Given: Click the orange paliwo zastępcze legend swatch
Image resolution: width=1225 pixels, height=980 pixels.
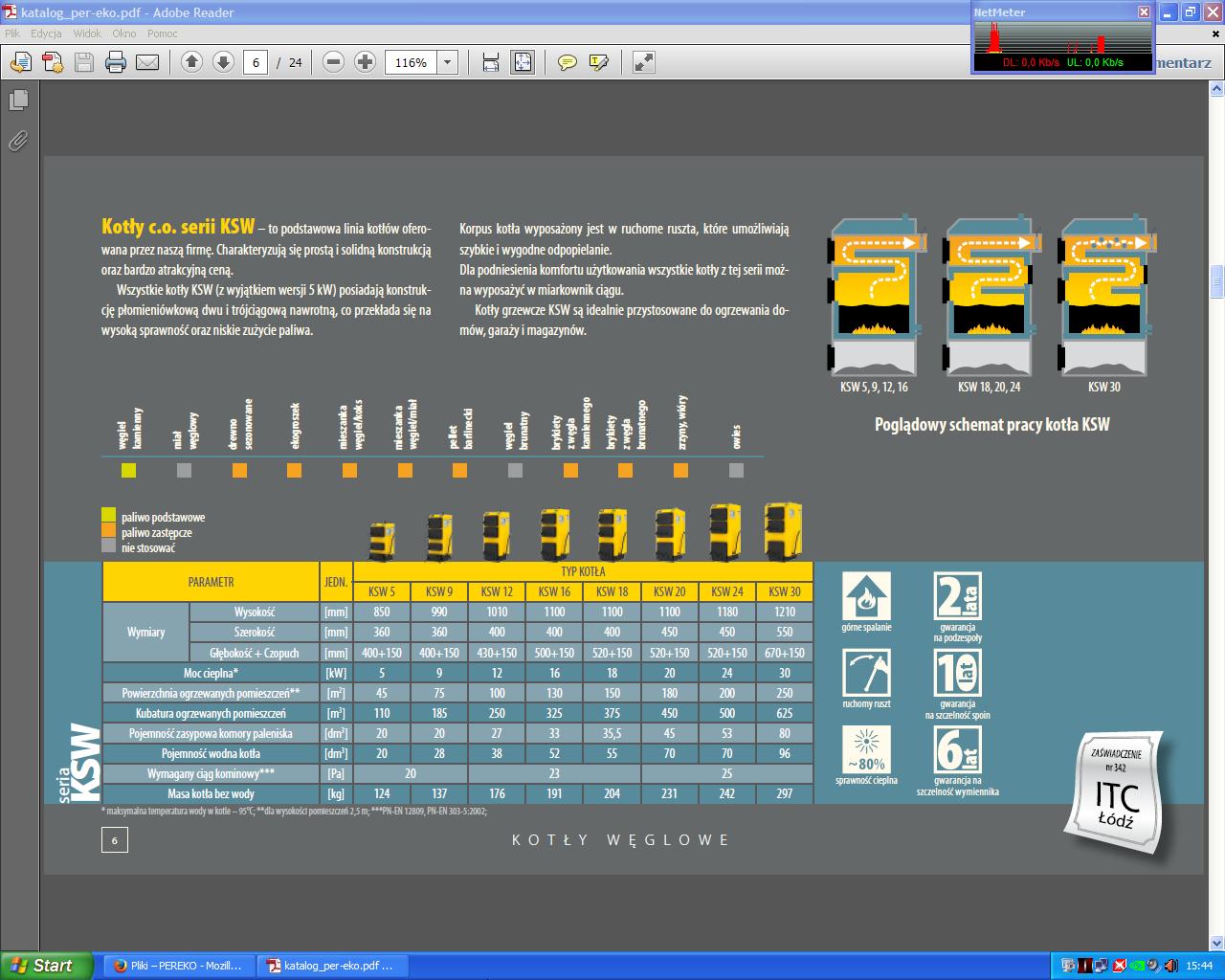Looking at the screenshot, I should (x=108, y=531).
